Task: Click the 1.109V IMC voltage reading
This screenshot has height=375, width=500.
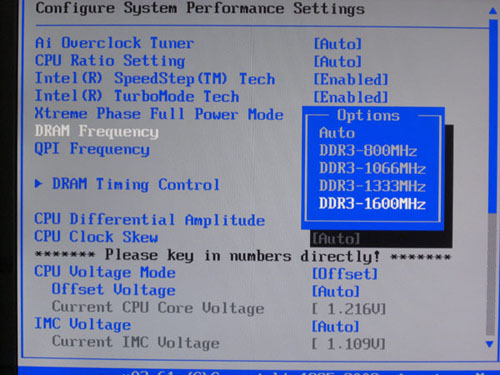Action: click(x=349, y=344)
